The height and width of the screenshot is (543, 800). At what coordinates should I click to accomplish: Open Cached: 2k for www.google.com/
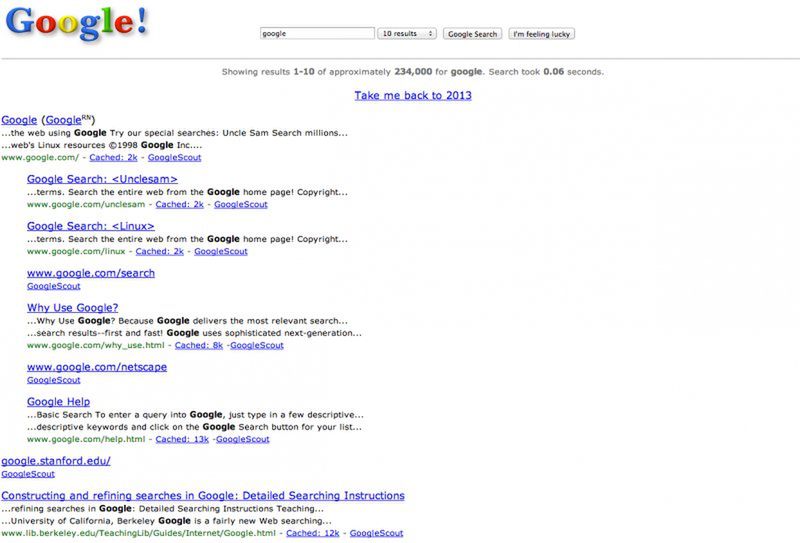[113, 157]
